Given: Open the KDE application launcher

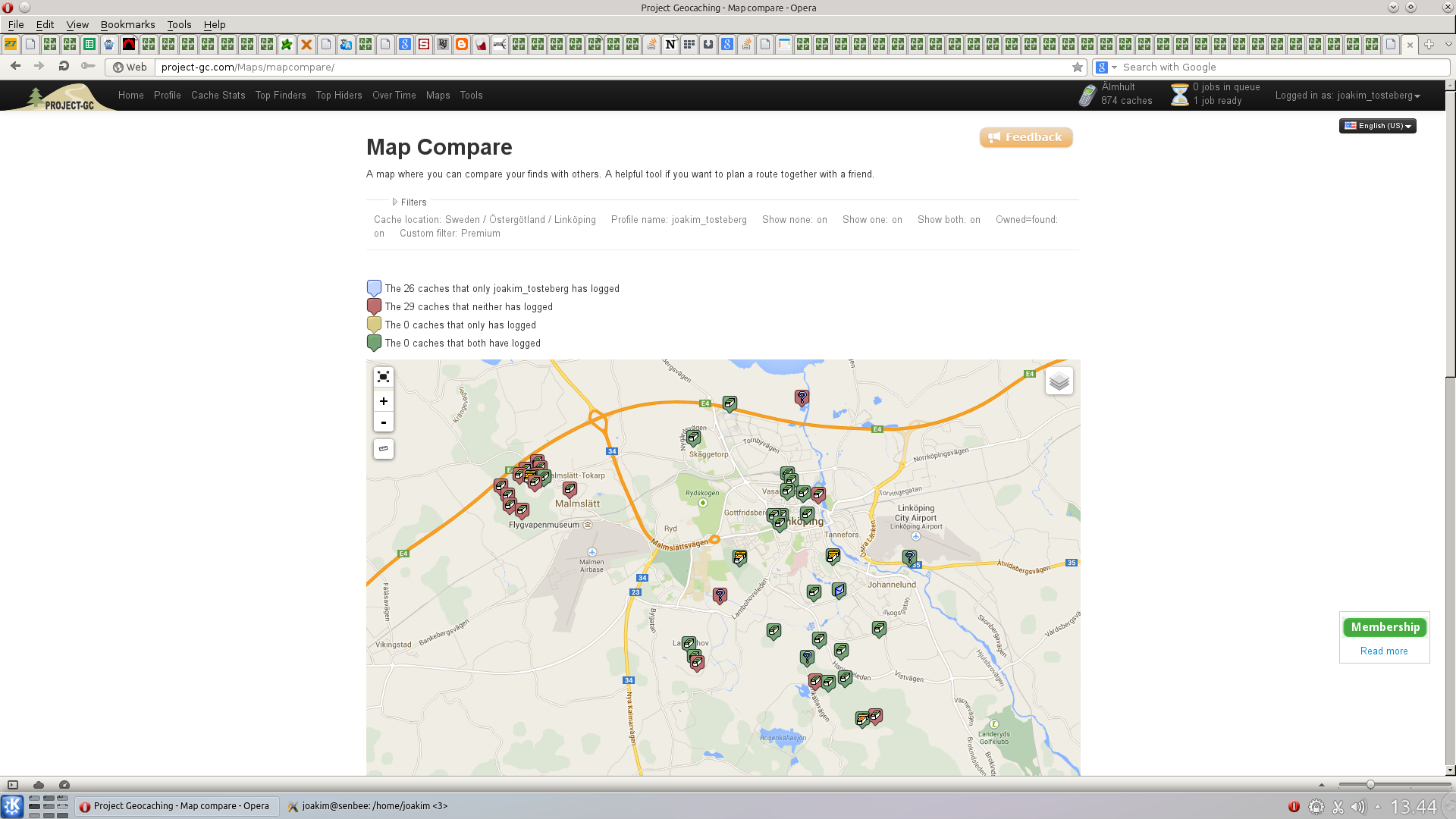Looking at the screenshot, I should 12,806.
